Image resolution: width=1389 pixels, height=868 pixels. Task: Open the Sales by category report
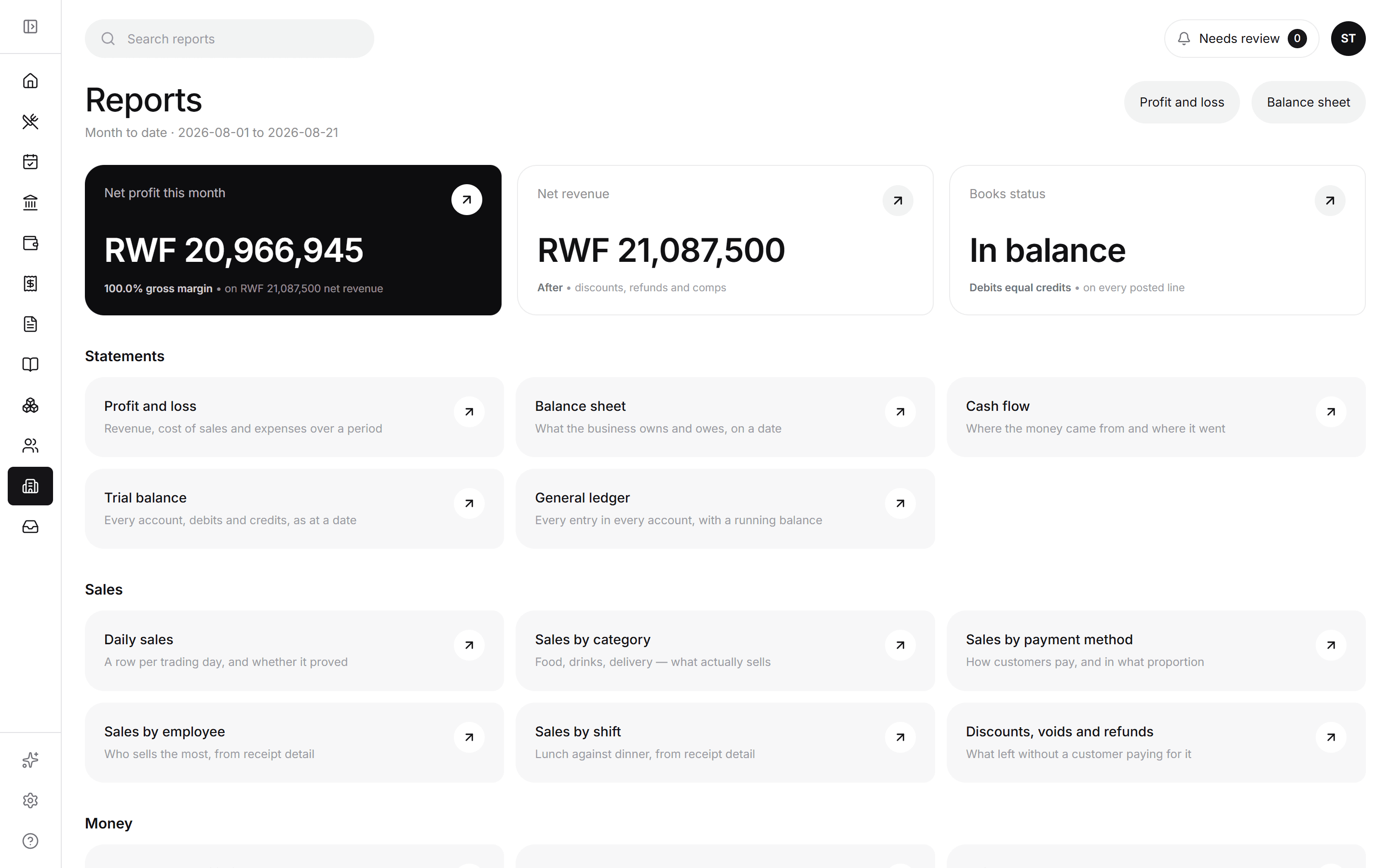point(725,651)
